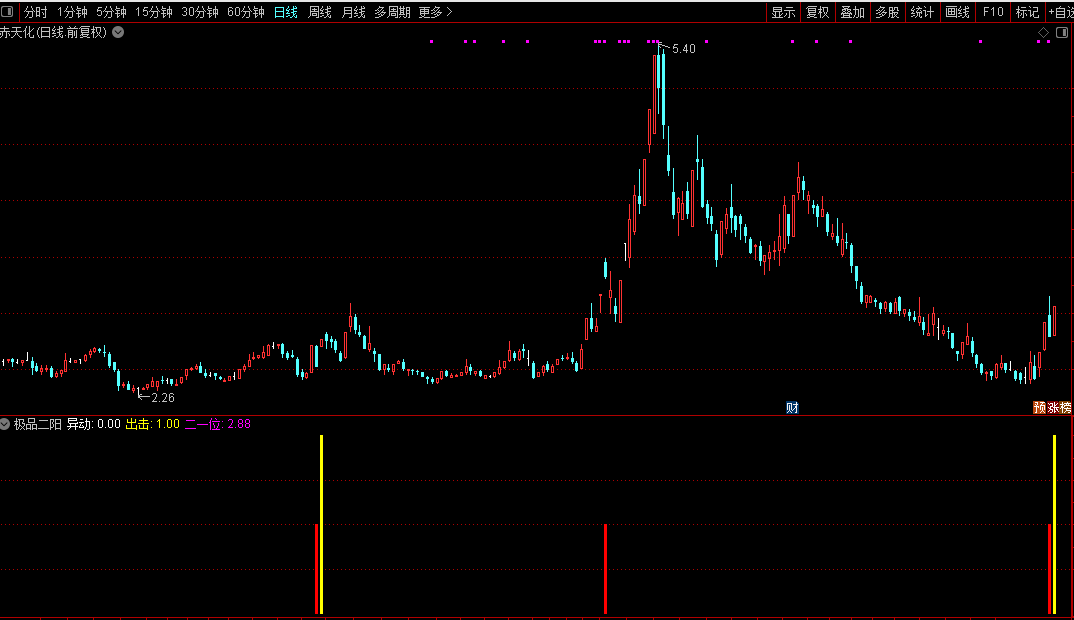
Task: Click the +自选 add to watchlist button
Action: coord(1060,12)
